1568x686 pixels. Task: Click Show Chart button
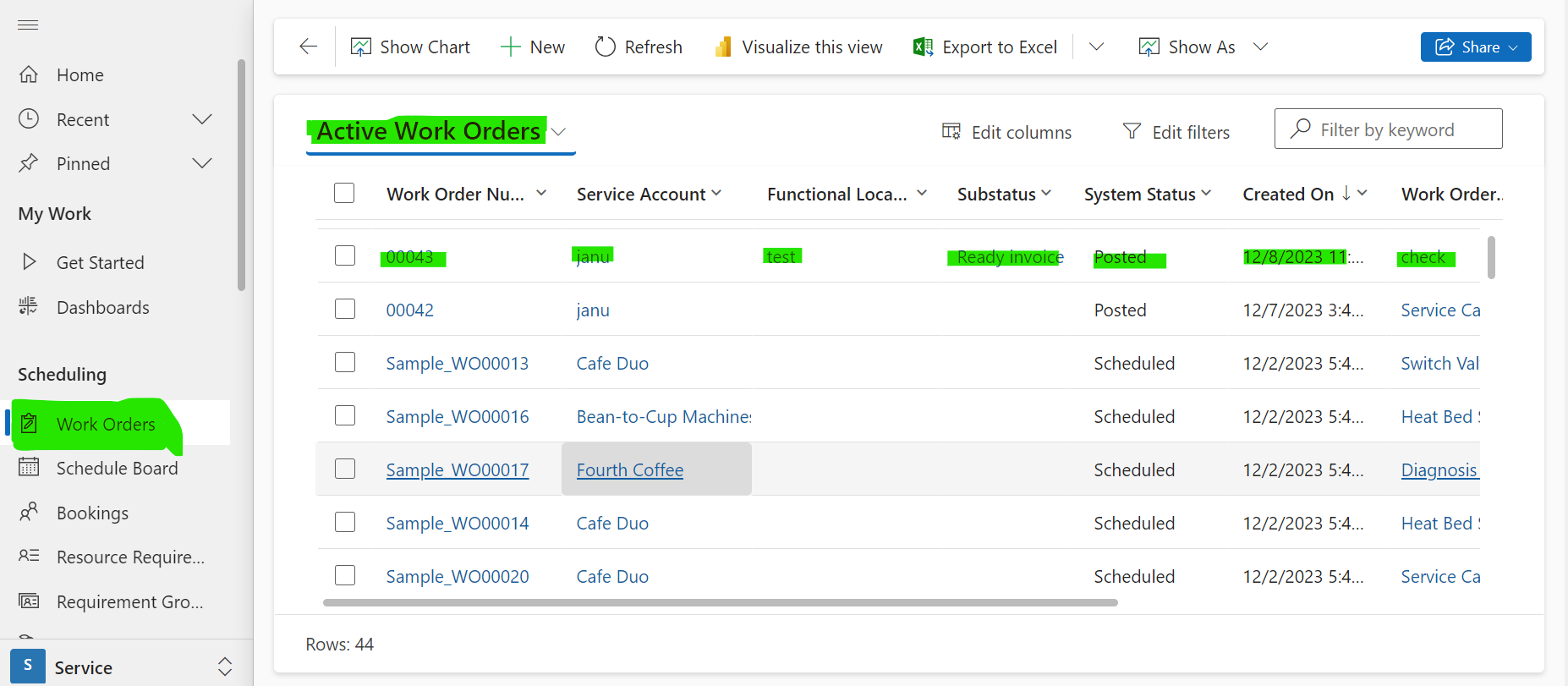pyautogui.click(x=410, y=47)
